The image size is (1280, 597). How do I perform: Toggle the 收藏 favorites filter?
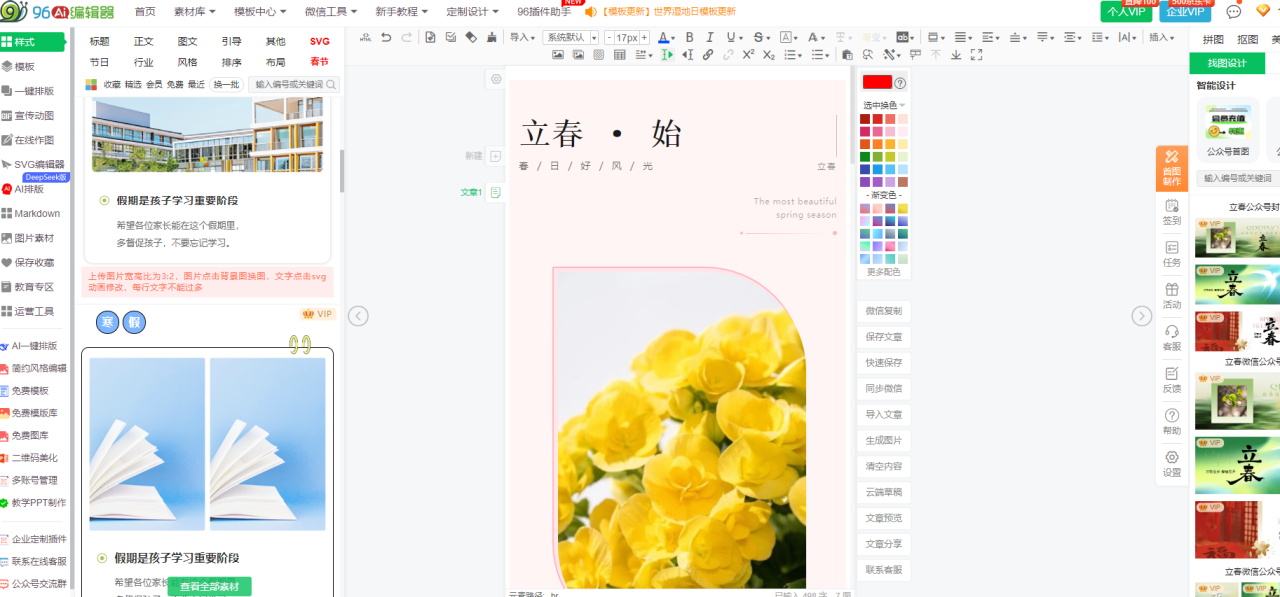[113, 85]
